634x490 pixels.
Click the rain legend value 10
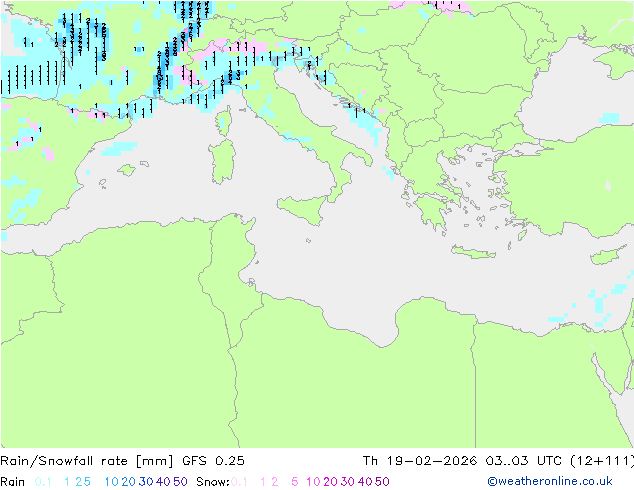pos(112,482)
